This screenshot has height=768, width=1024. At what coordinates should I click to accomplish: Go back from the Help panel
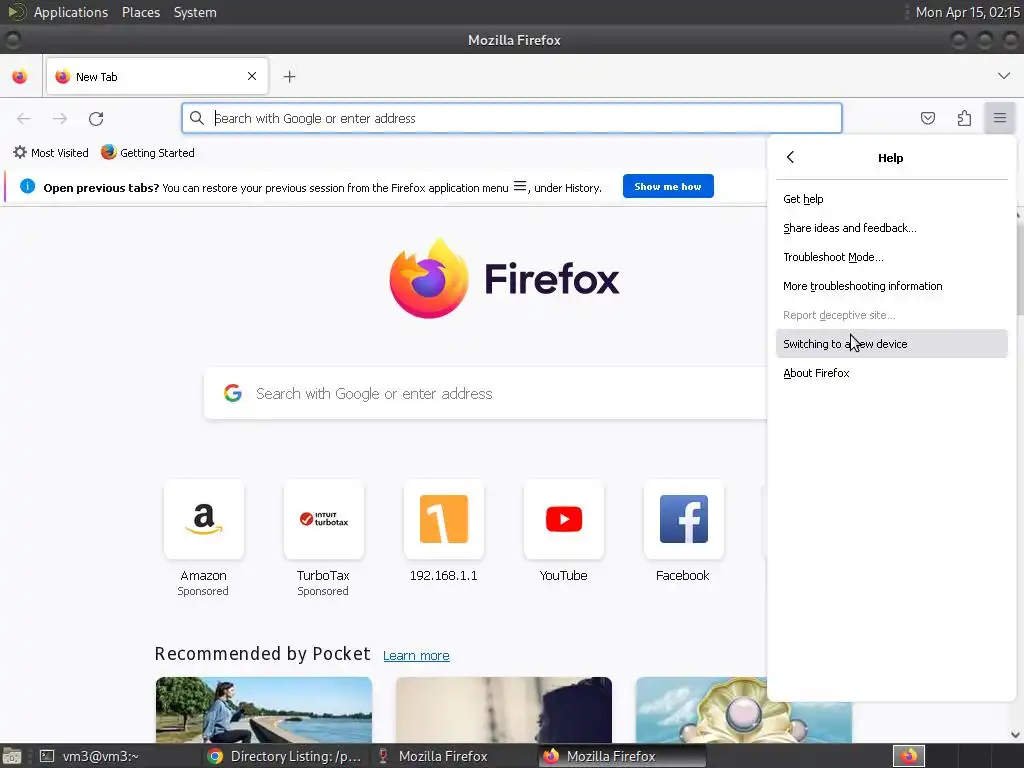coord(790,157)
